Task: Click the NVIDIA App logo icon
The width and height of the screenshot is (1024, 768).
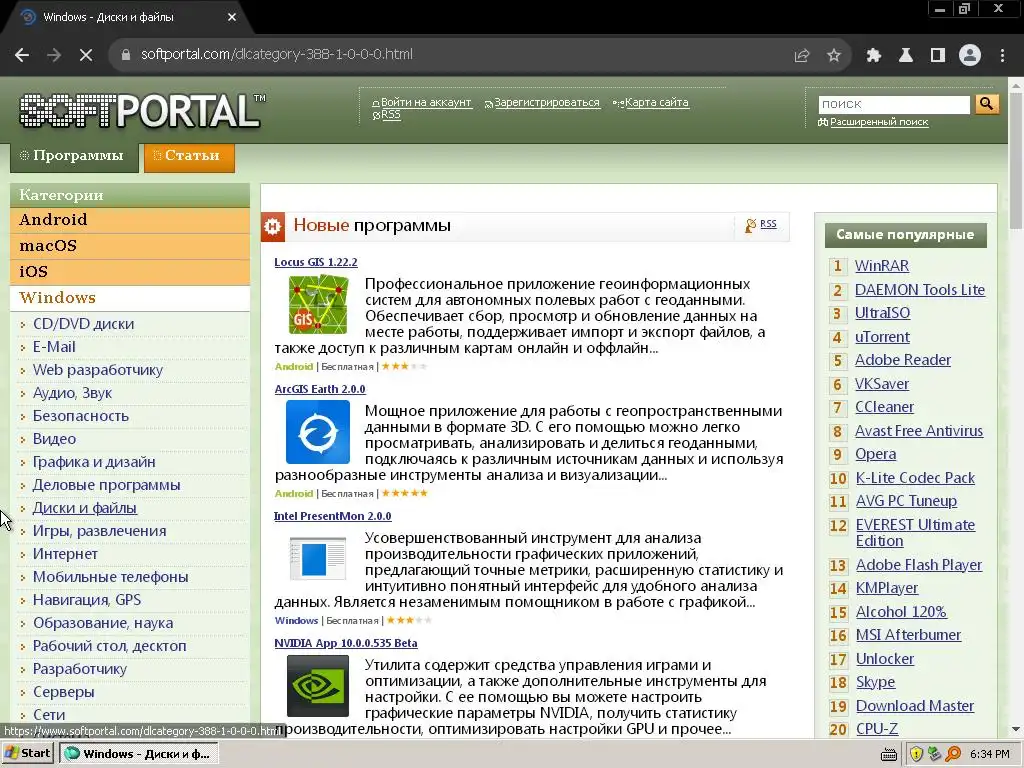Action: click(318, 686)
